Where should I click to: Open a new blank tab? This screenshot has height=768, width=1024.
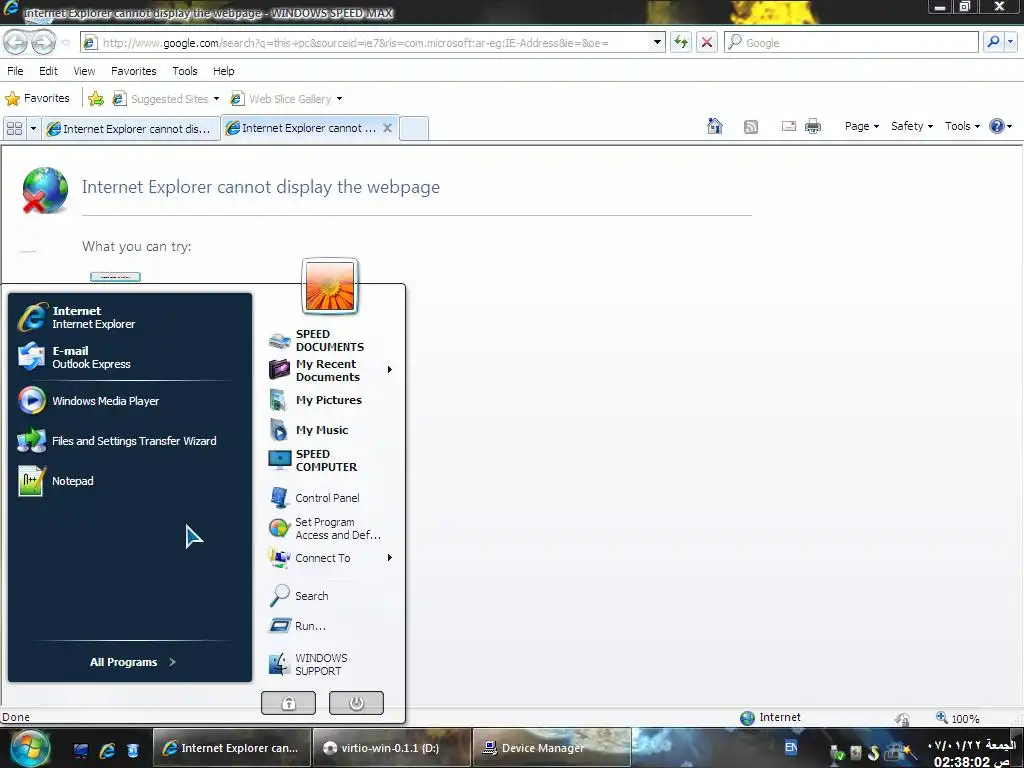tap(414, 128)
